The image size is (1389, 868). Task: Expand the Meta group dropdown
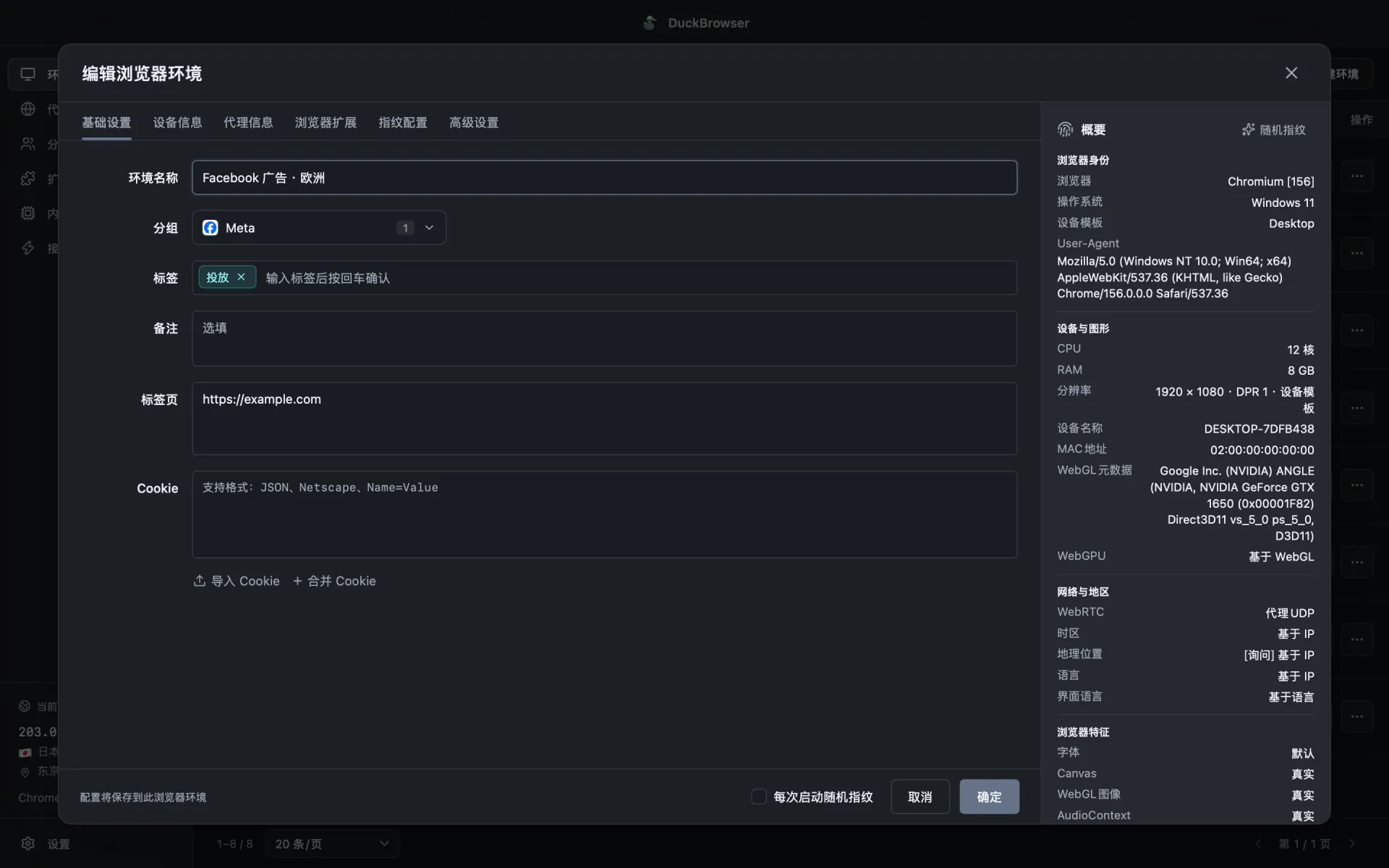coord(319,228)
